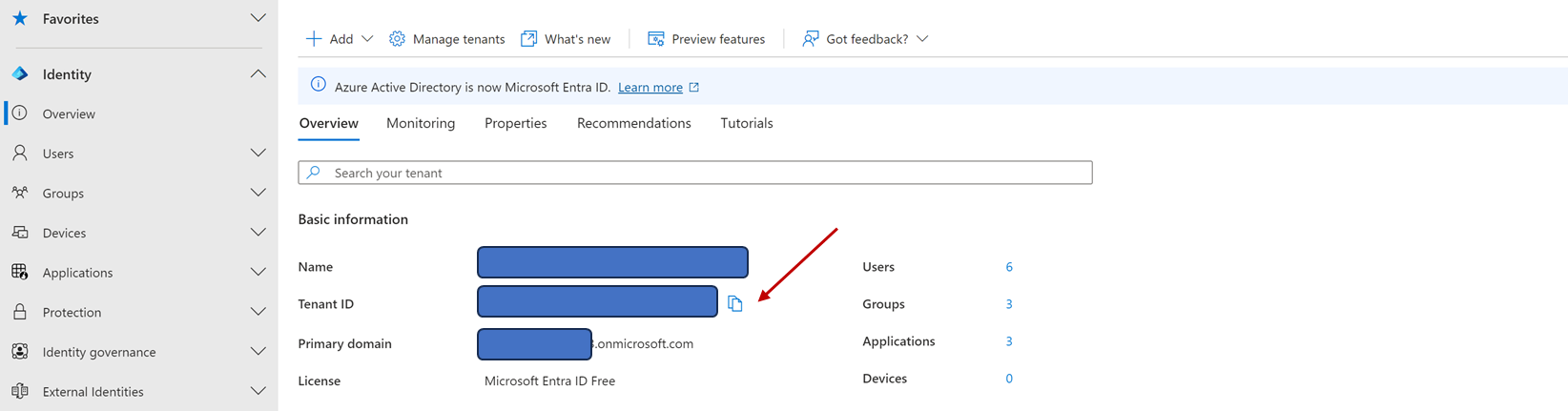Click the Protection lock icon in sidebar
This screenshot has height=411, width=1568.
pos(20,312)
